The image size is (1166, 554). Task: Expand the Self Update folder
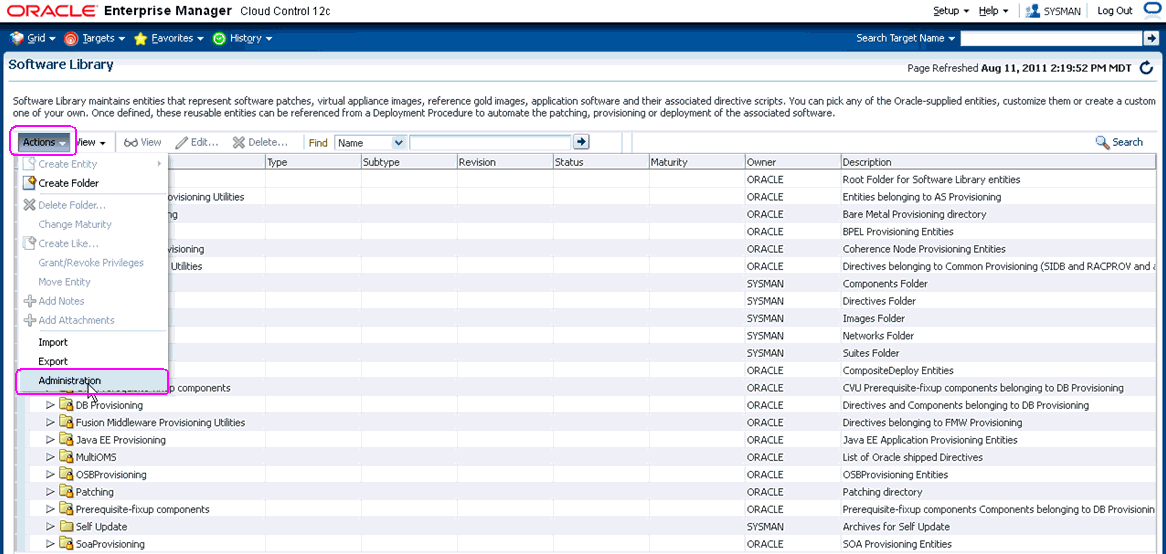pyautogui.click(x=51, y=526)
